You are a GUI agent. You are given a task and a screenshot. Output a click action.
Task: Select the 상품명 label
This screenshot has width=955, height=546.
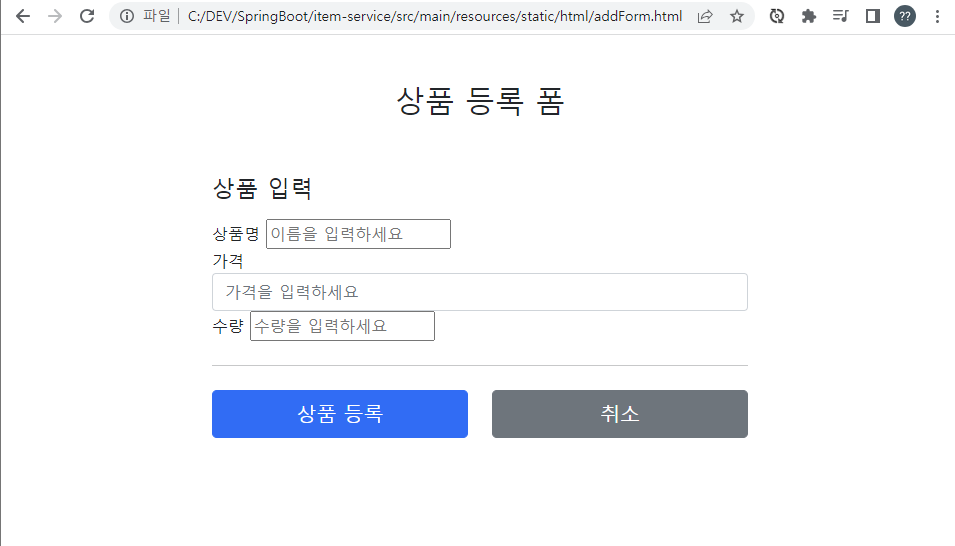pyautogui.click(x=236, y=234)
